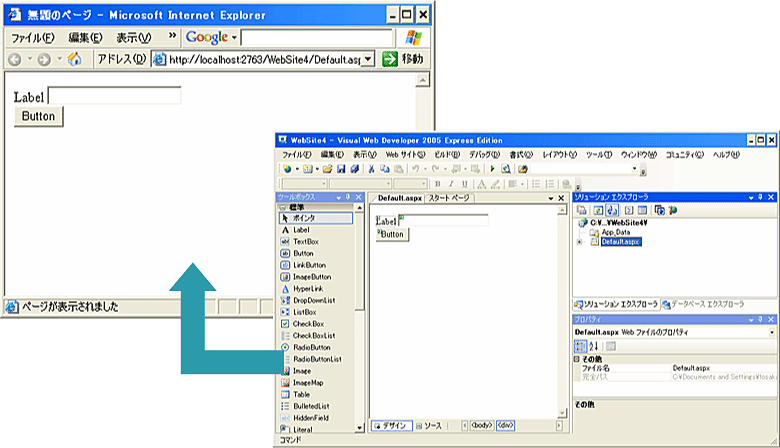Open the 表示 menu in Internet Explorer
Screen dimensions: 780x448
[x=134, y=38]
